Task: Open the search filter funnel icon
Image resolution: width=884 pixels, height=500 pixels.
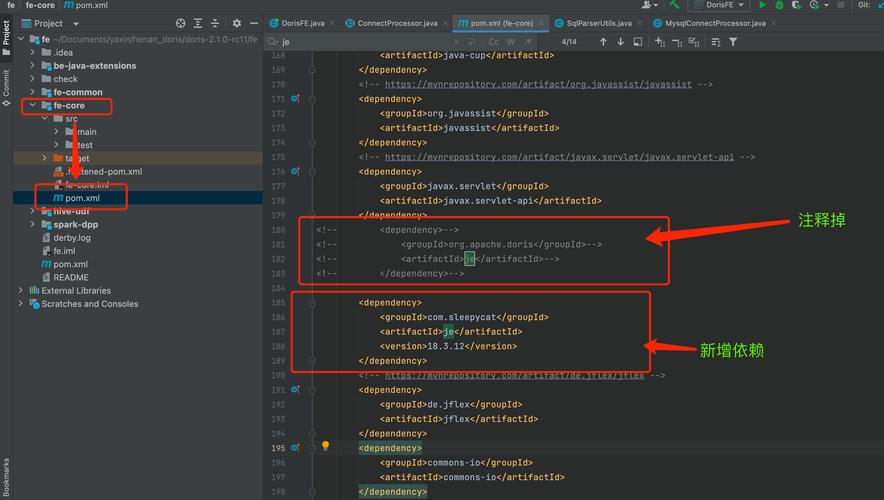Action: (x=733, y=42)
